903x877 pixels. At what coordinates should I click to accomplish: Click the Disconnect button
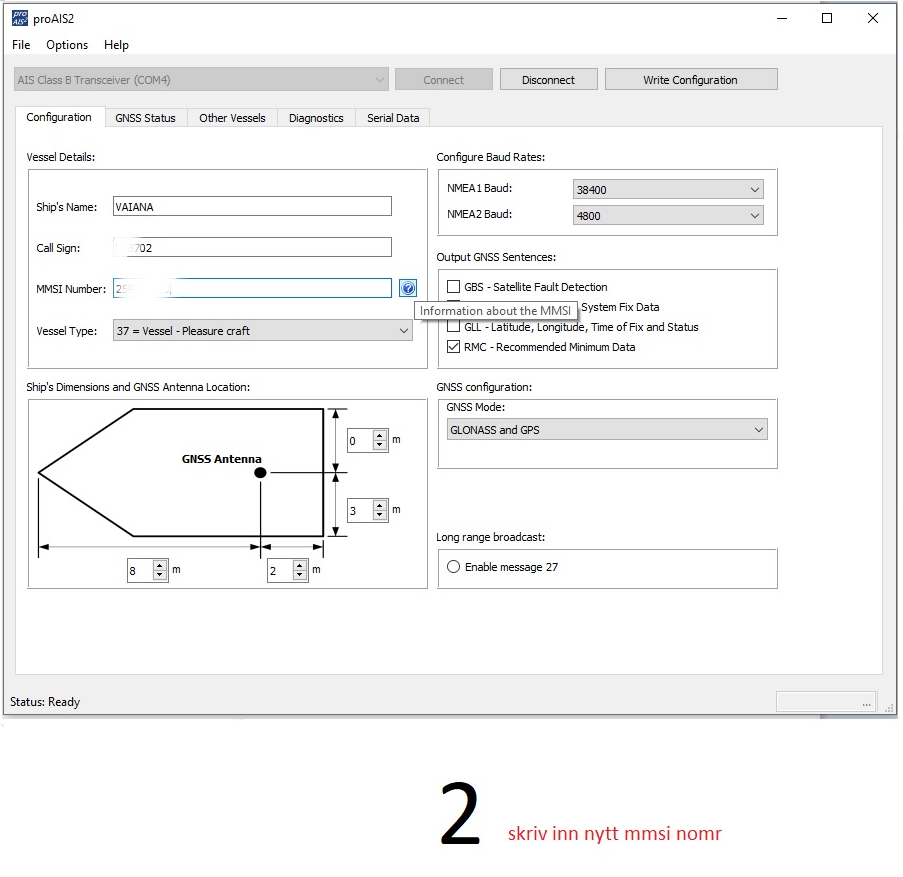(548, 80)
